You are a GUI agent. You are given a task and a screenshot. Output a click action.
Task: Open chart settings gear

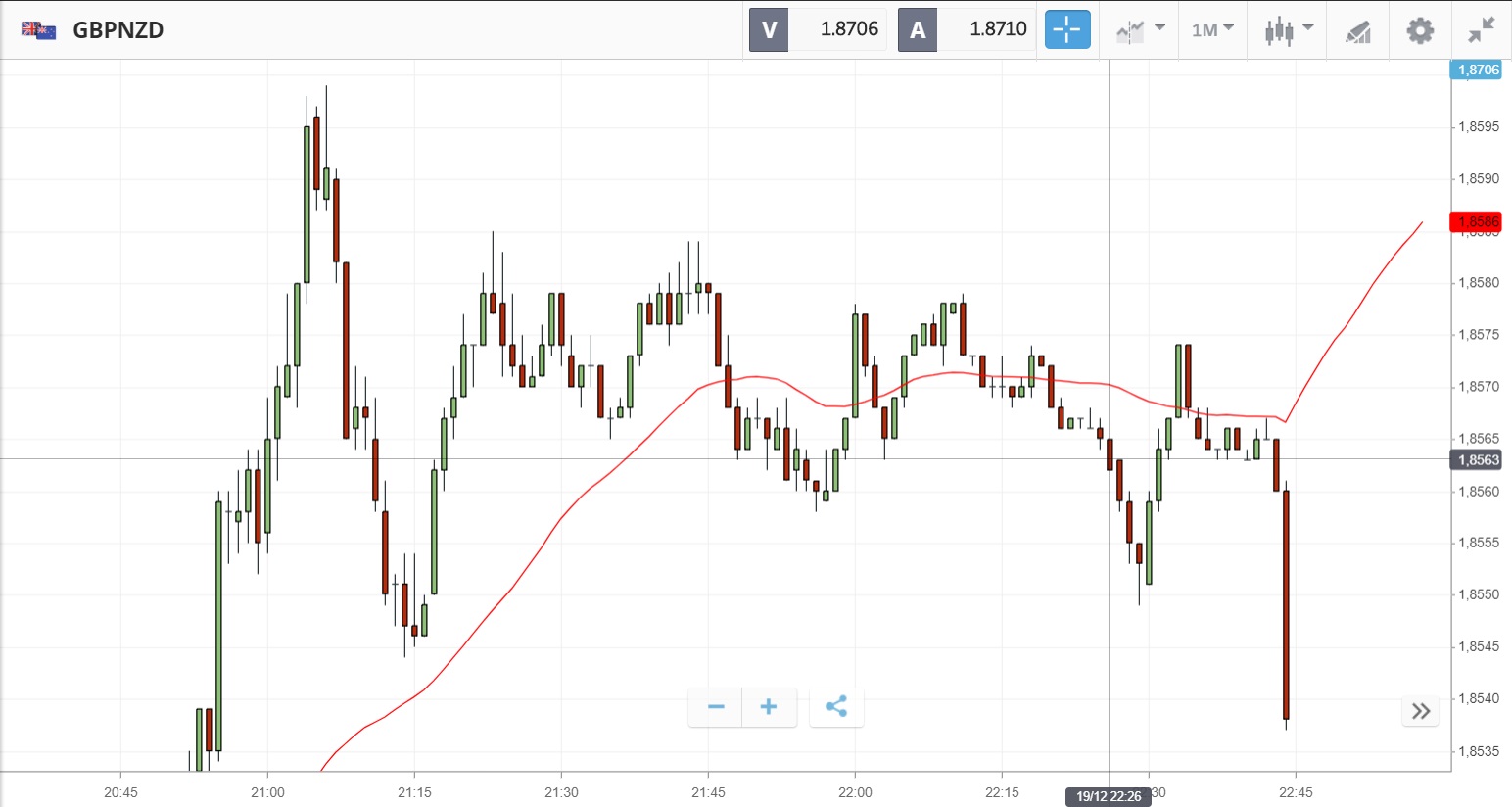click(x=1420, y=30)
